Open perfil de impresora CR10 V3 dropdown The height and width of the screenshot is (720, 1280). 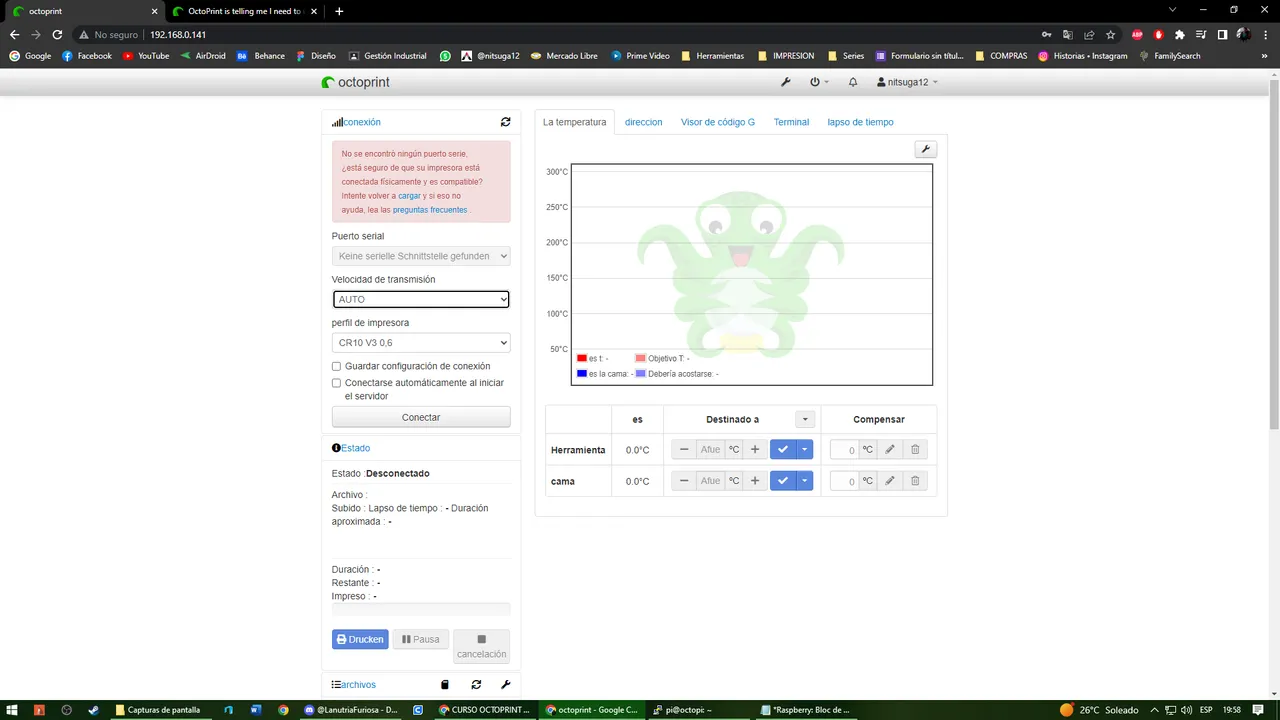421,343
